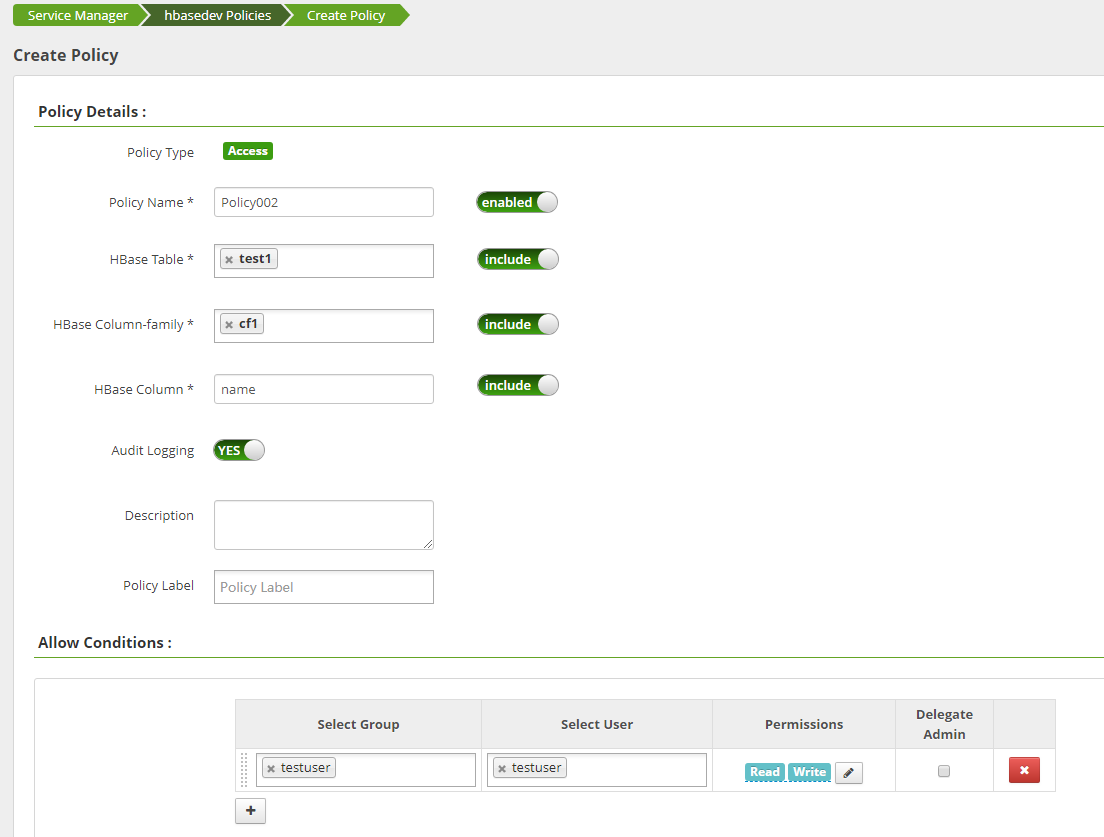The image size is (1104, 837).
Task: Toggle HBase Column include switch
Action: [518, 385]
